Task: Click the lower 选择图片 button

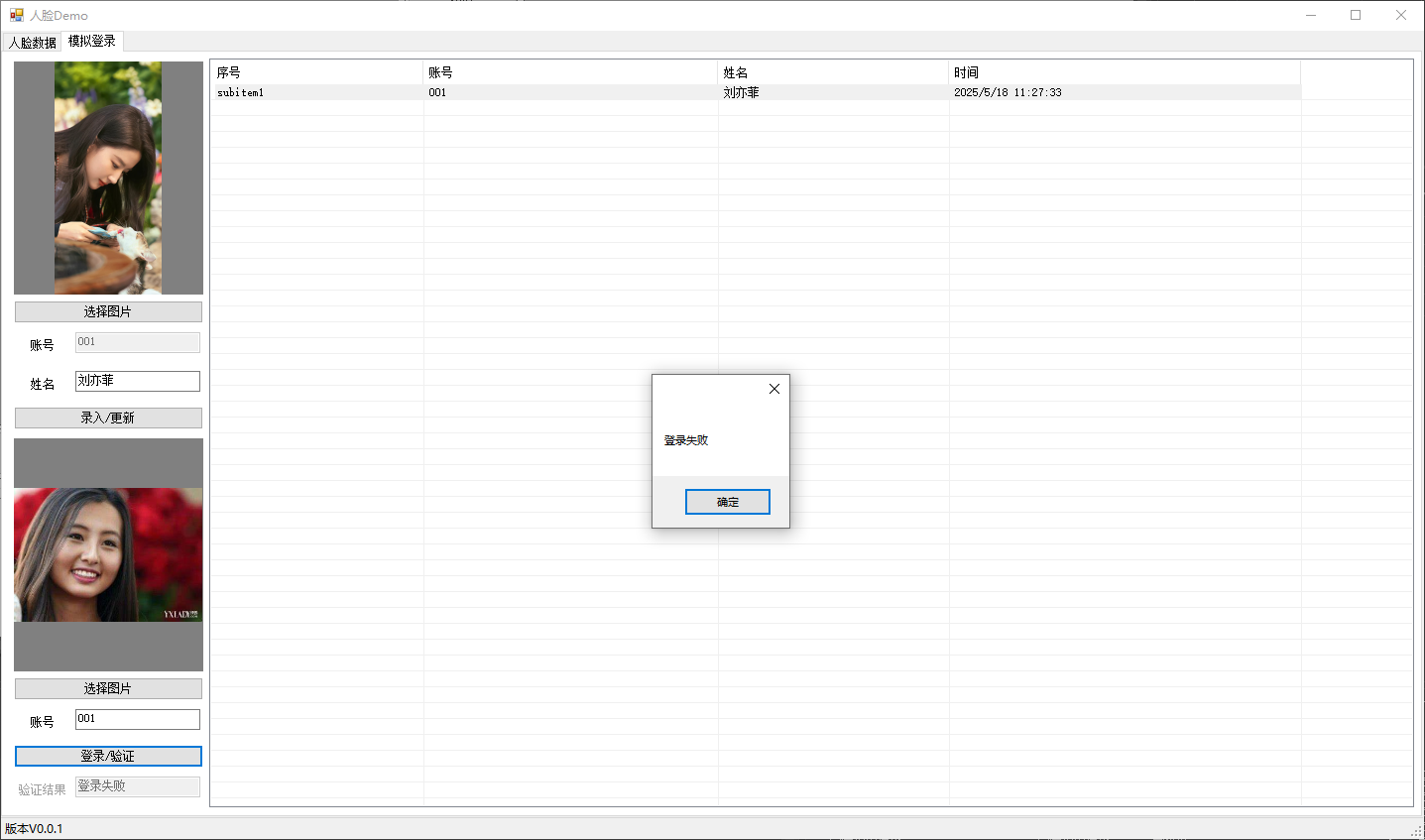Action: click(108, 688)
